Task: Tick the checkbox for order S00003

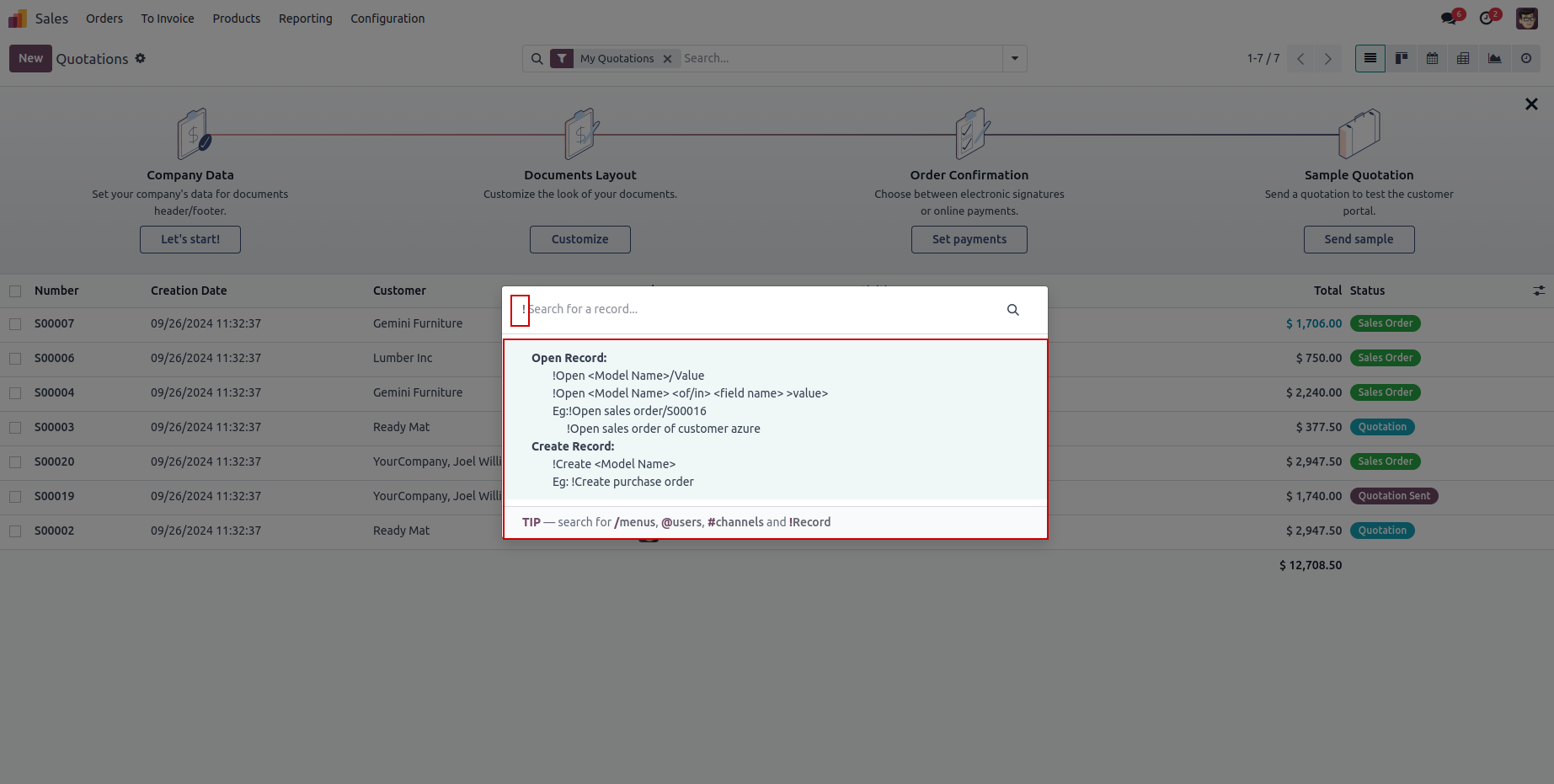Action: (x=15, y=428)
